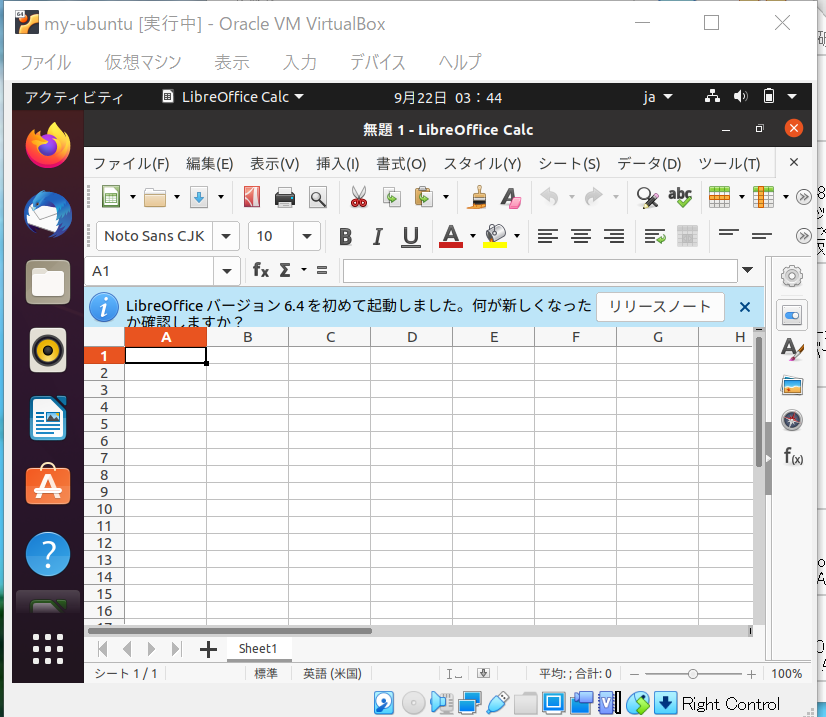Open Paste options dropdown arrow
The image size is (826, 717).
click(x=446, y=198)
